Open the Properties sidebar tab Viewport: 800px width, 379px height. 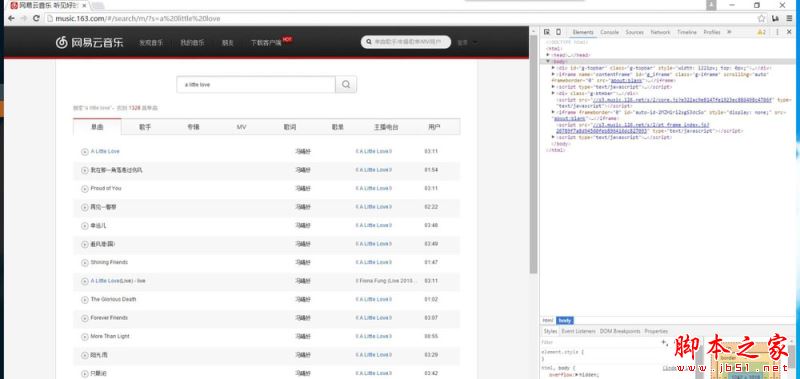pyautogui.click(x=656, y=332)
